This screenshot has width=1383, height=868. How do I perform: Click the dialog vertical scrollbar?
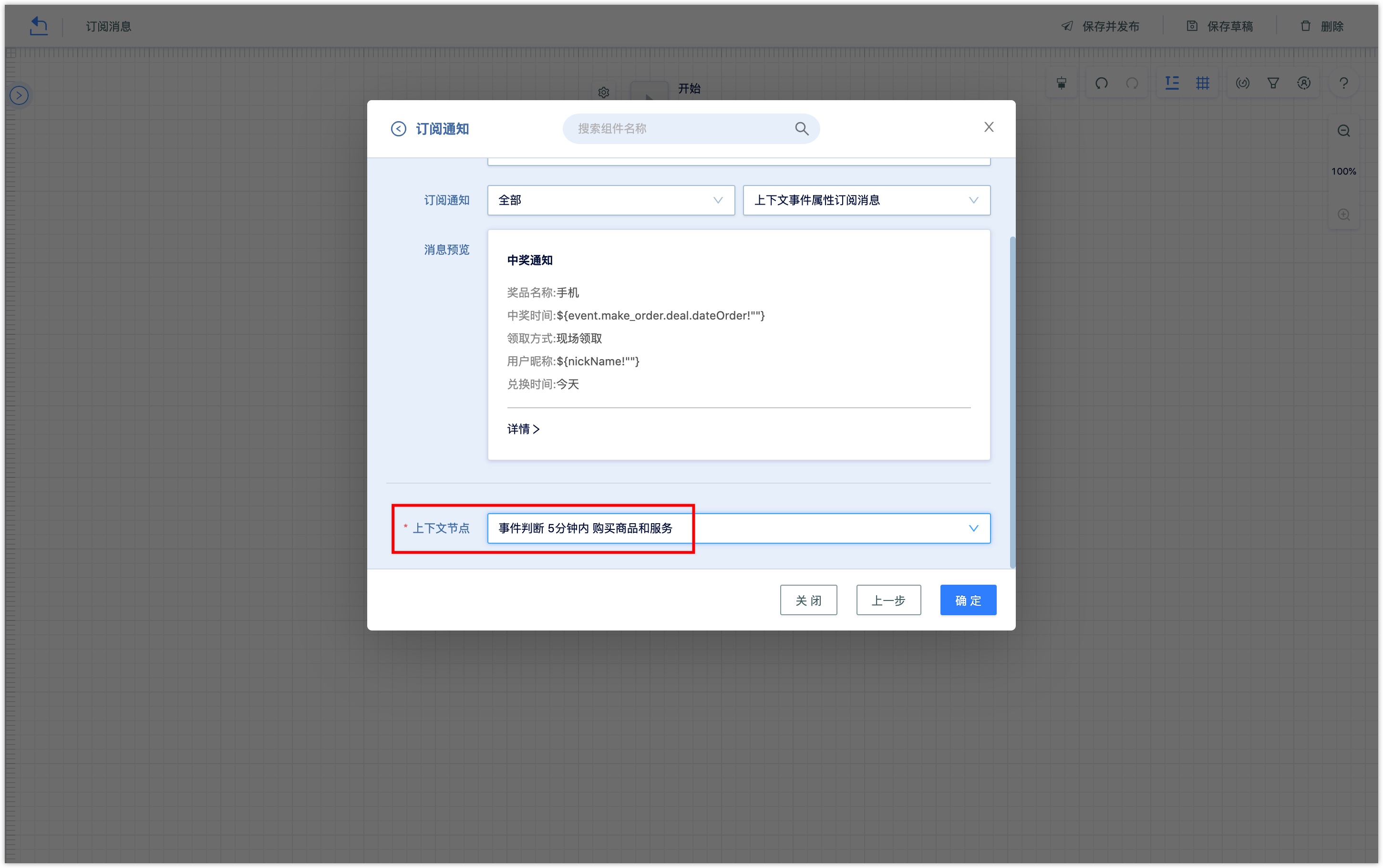pyautogui.click(x=1012, y=402)
